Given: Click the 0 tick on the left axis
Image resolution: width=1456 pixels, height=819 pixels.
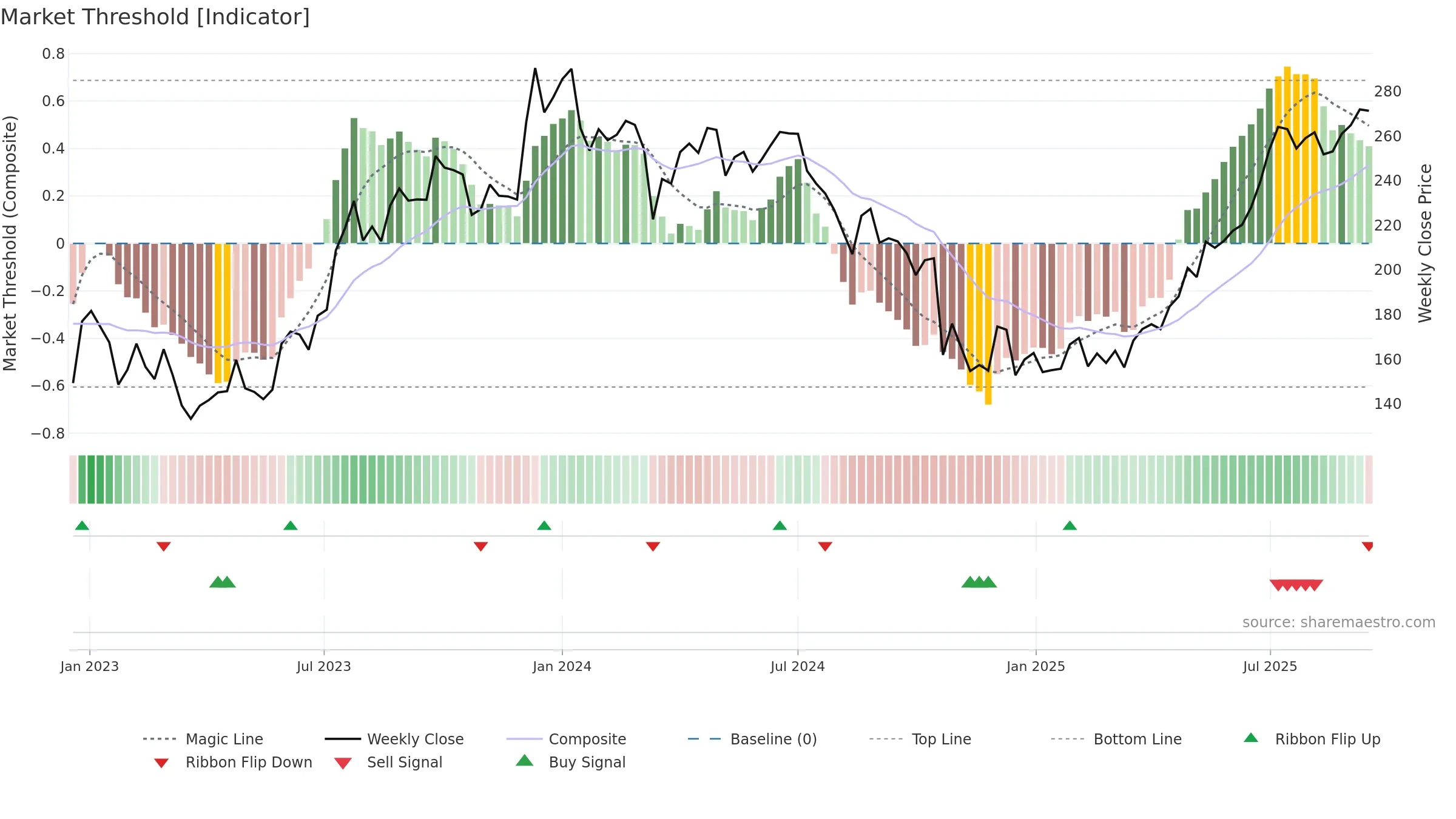Looking at the screenshot, I should tap(60, 244).
